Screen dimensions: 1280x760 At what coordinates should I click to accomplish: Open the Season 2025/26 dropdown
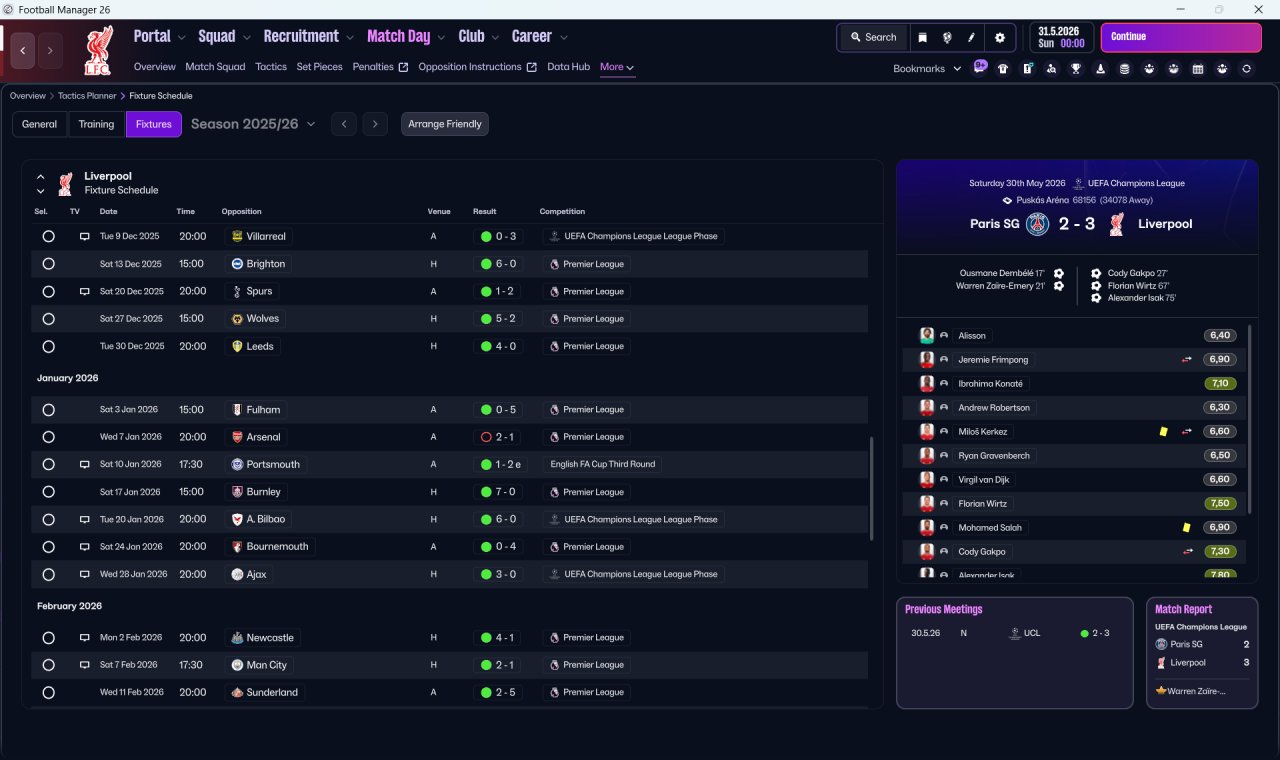click(x=253, y=124)
